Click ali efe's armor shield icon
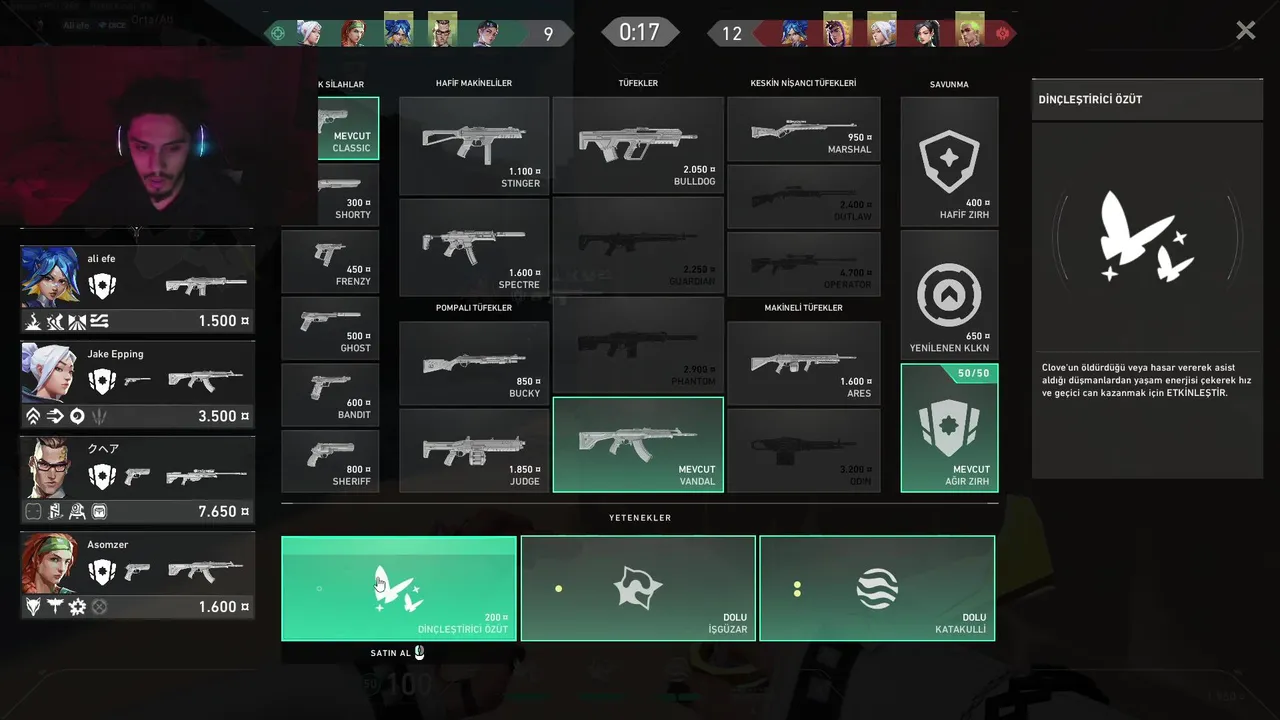The height and width of the screenshot is (720, 1280). [103, 286]
